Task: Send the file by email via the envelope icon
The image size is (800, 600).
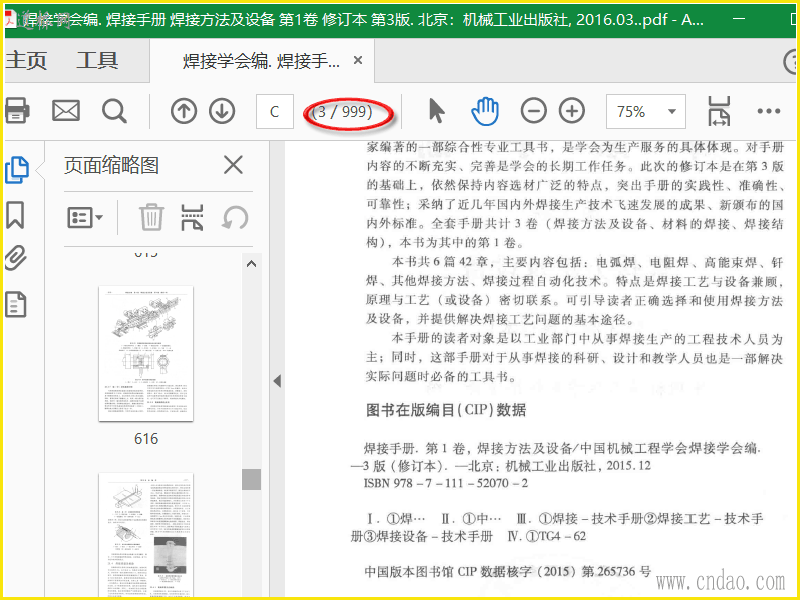Action: (x=66, y=111)
